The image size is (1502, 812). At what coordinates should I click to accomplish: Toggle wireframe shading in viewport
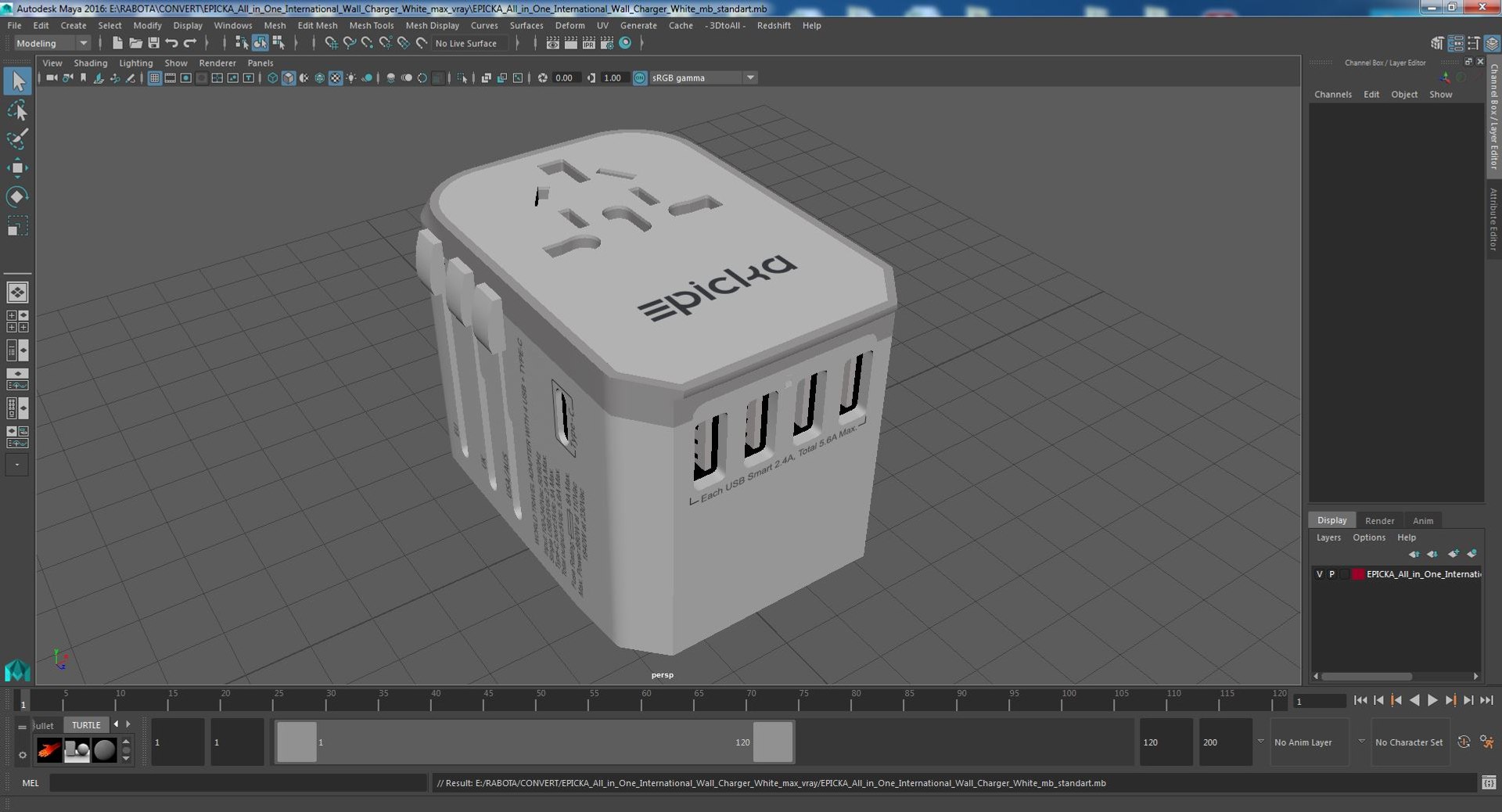272,77
